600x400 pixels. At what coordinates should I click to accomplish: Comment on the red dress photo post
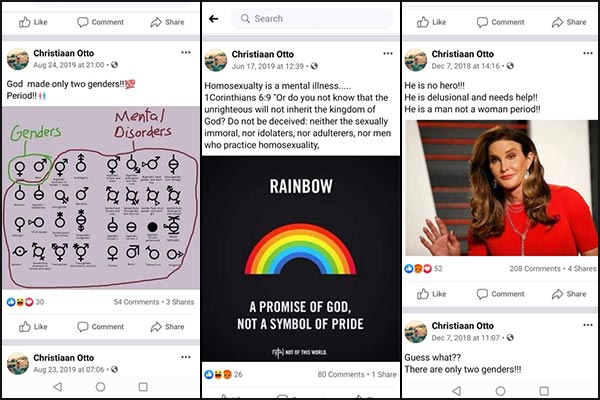tap(500, 294)
